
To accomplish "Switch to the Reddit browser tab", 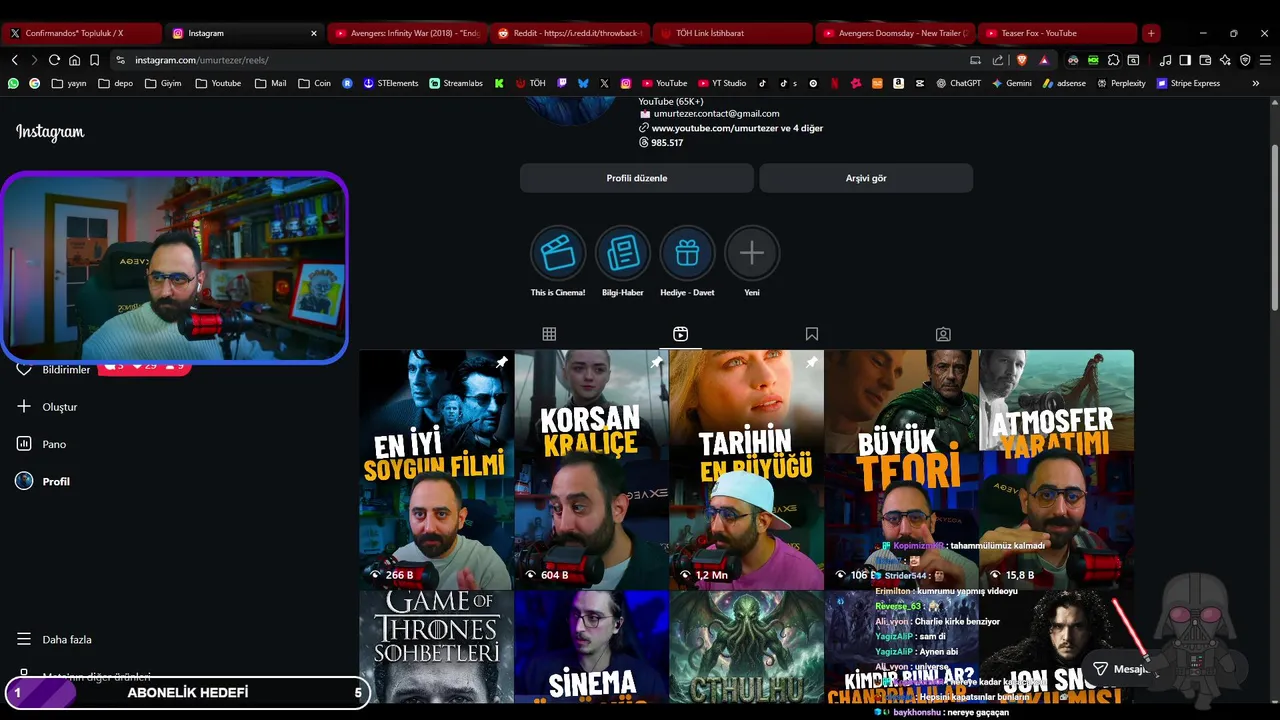I will (571, 33).
